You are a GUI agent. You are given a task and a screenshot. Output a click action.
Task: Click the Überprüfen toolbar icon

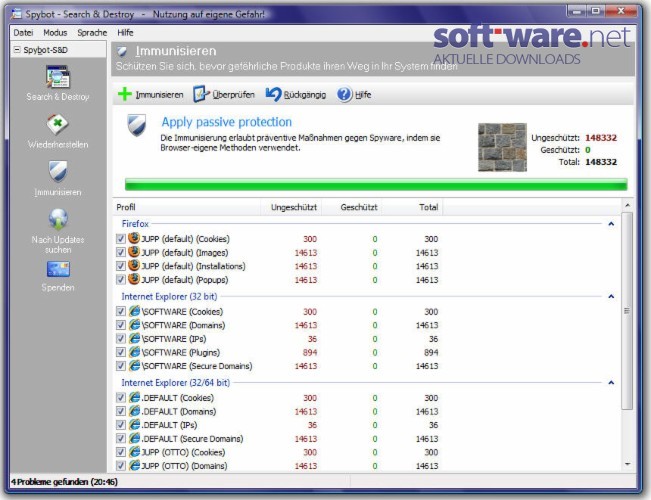(201, 94)
